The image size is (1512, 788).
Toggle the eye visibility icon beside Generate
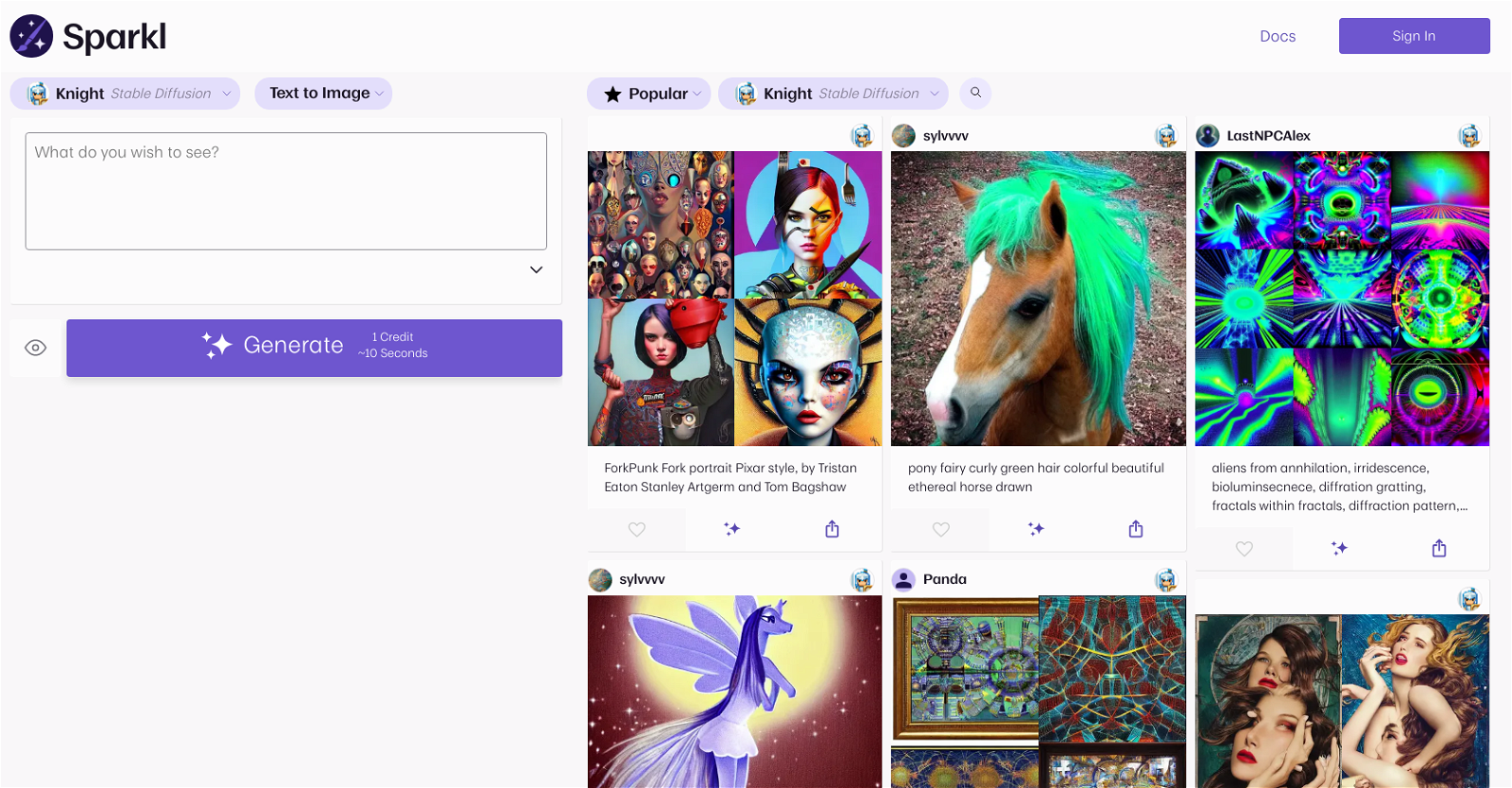pos(36,348)
